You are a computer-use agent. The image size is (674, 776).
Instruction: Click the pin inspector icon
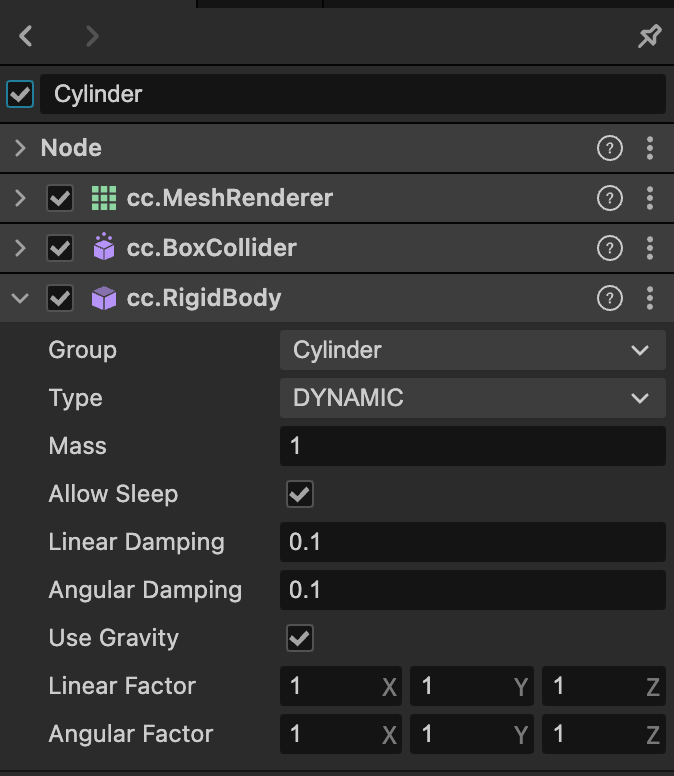(x=650, y=37)
